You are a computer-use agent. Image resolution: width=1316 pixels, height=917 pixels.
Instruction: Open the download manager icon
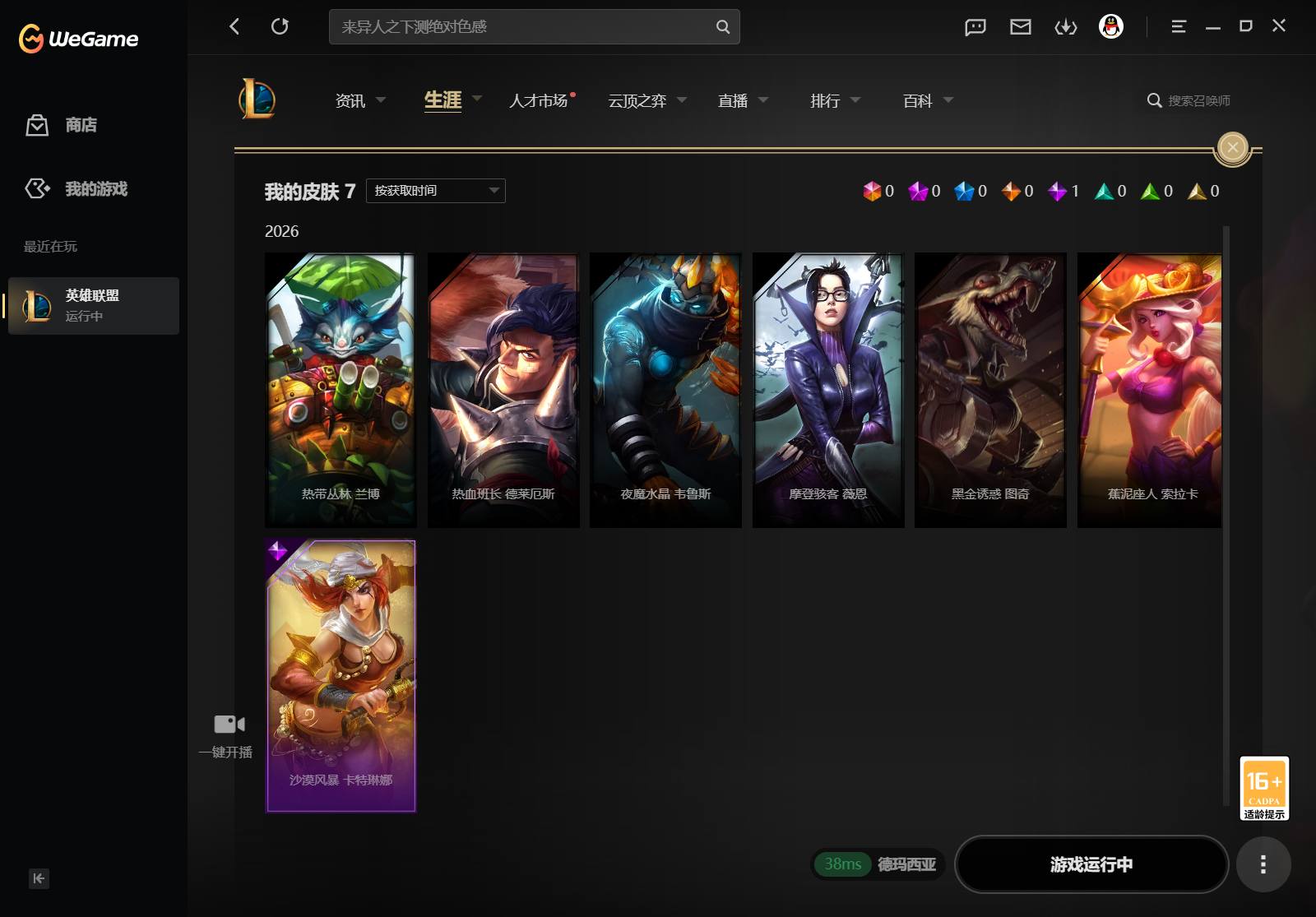coord(1066,27)
